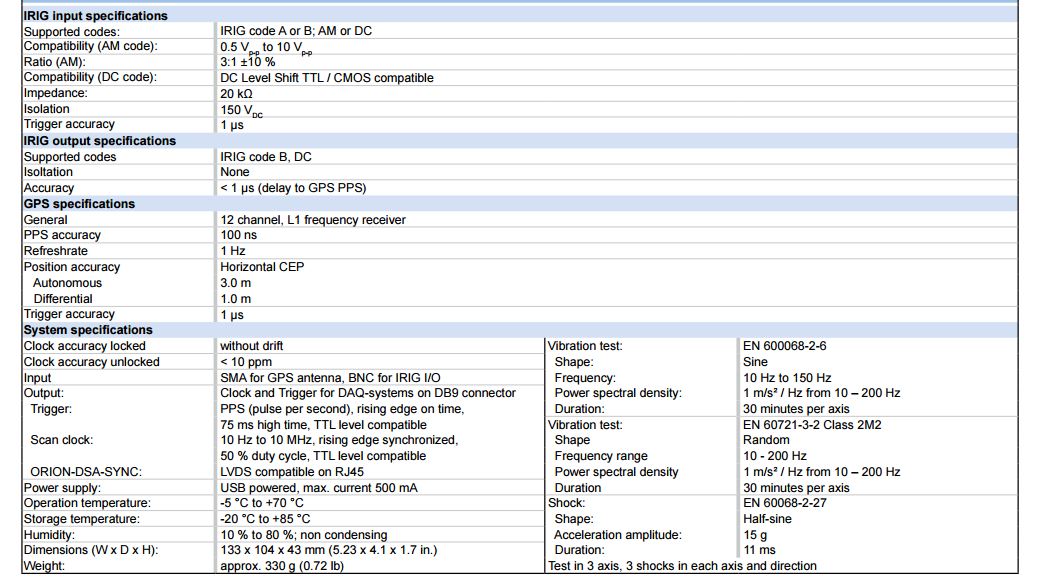Select the 'EN 60721-3-2 Class 2M2' standard
Image resolution: width=1038 pixels, height=577 pixels.
813,425
